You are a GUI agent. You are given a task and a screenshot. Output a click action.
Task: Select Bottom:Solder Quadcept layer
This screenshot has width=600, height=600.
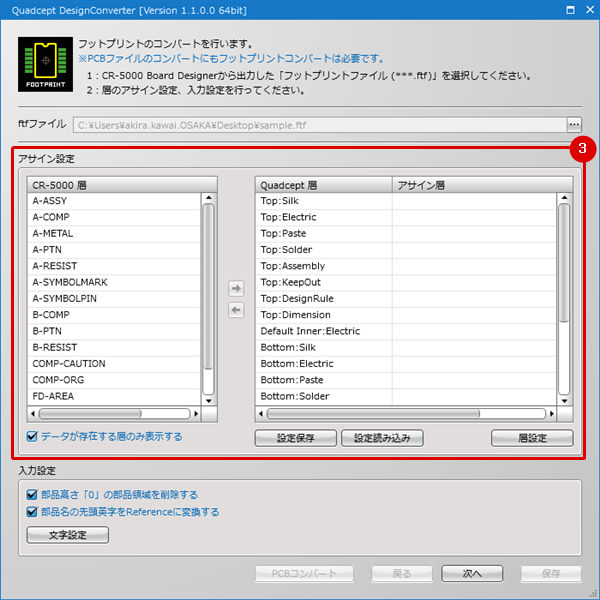click(406, 396)
